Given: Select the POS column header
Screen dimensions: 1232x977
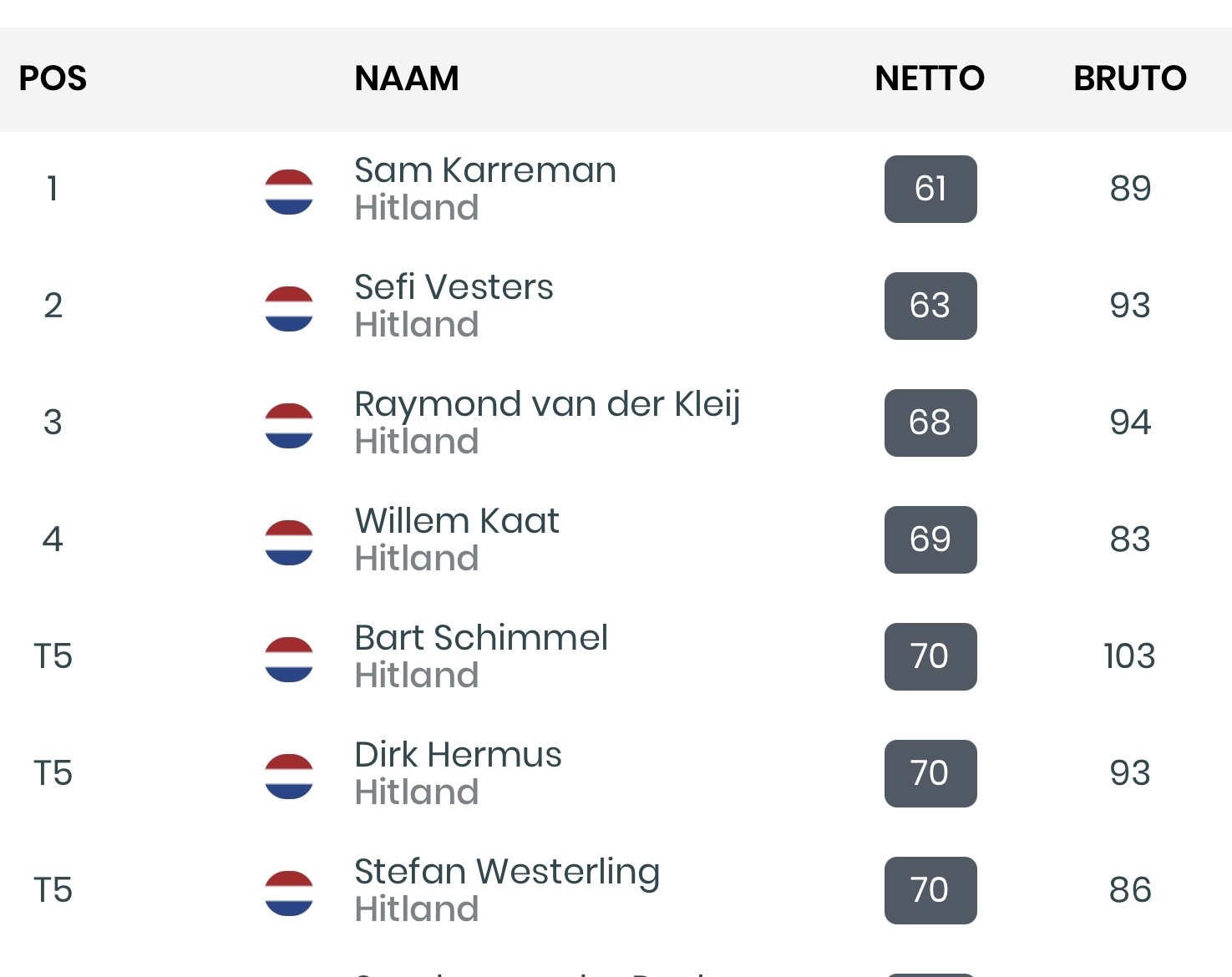Looking at the screenshot, I should pyautogui.click(x=53, y=78).
